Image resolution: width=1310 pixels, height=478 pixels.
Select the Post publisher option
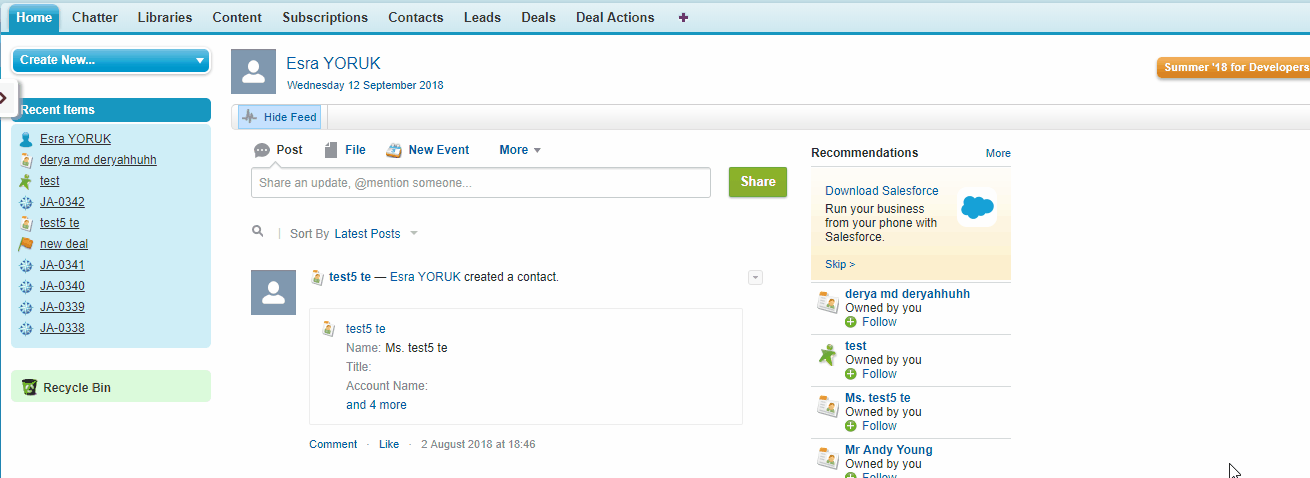click(x=278, y=150)
